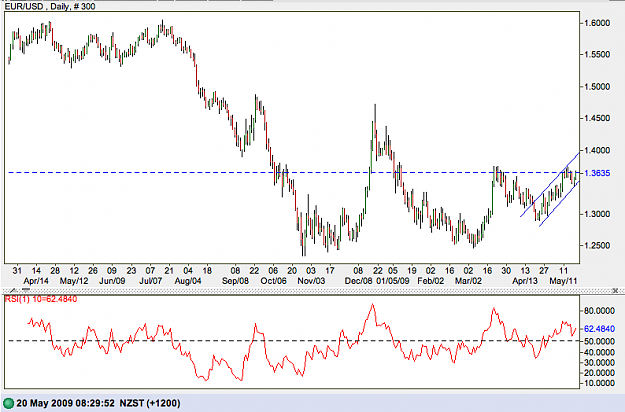Click the blue 1.3635 price level label
625x412 pixels.
pyautogui.click(x=597, y=173)
